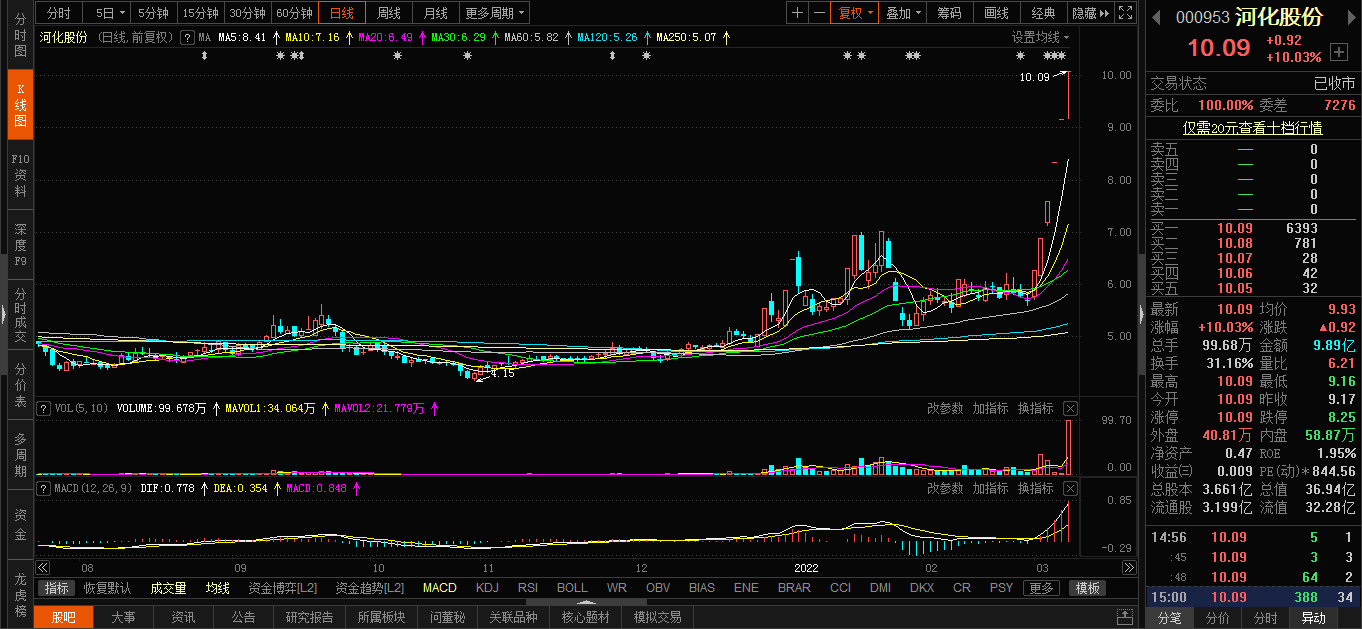This screenshot has width=1362, height=629.
Task: Toggle the RSI indicator
Action: click(528, 588)
